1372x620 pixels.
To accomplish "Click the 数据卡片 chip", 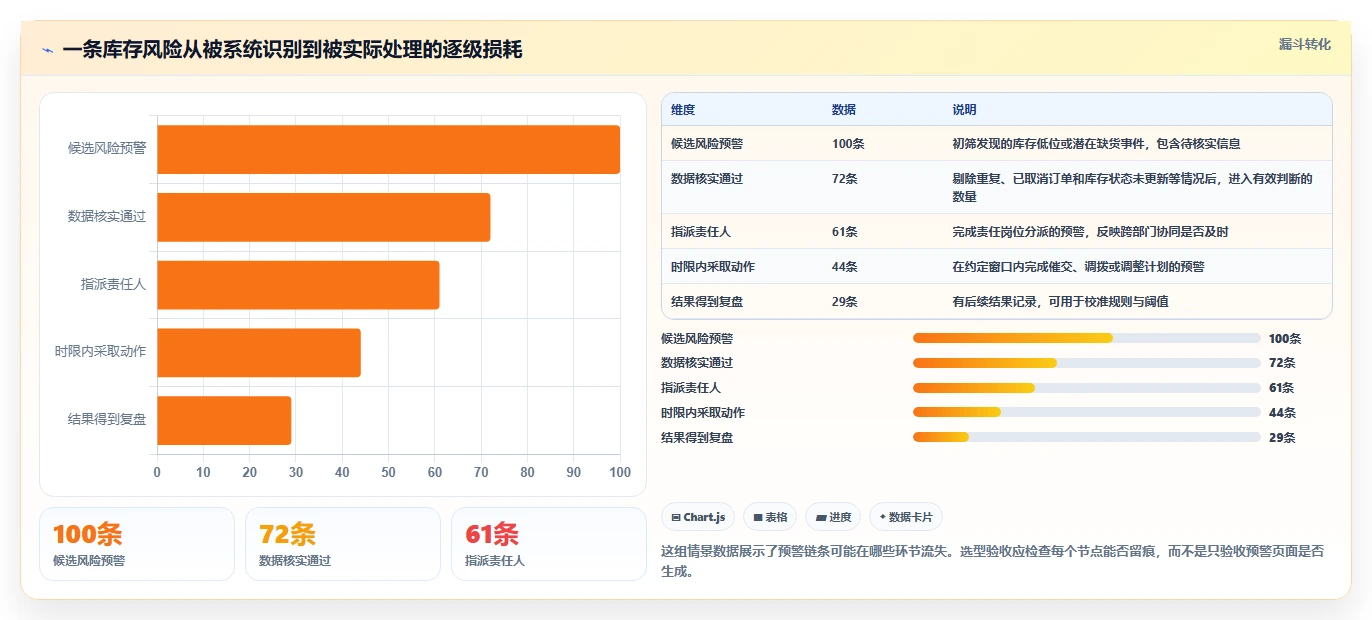I will [905, 517].
